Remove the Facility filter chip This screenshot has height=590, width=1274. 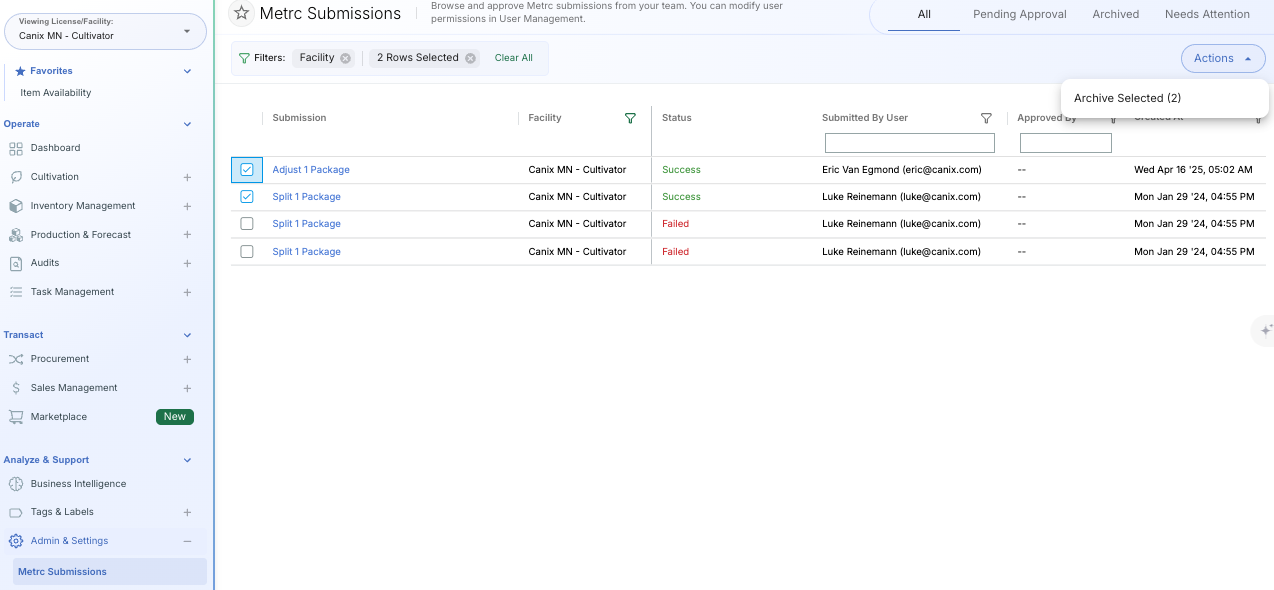(x=345, y=58)
